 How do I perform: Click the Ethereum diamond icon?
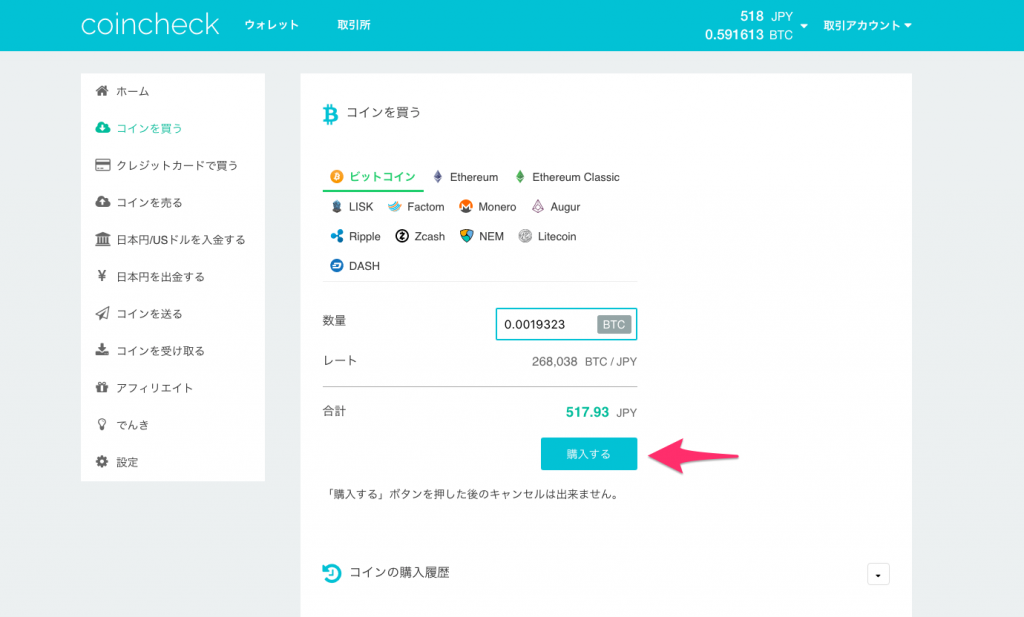[438, 177]
